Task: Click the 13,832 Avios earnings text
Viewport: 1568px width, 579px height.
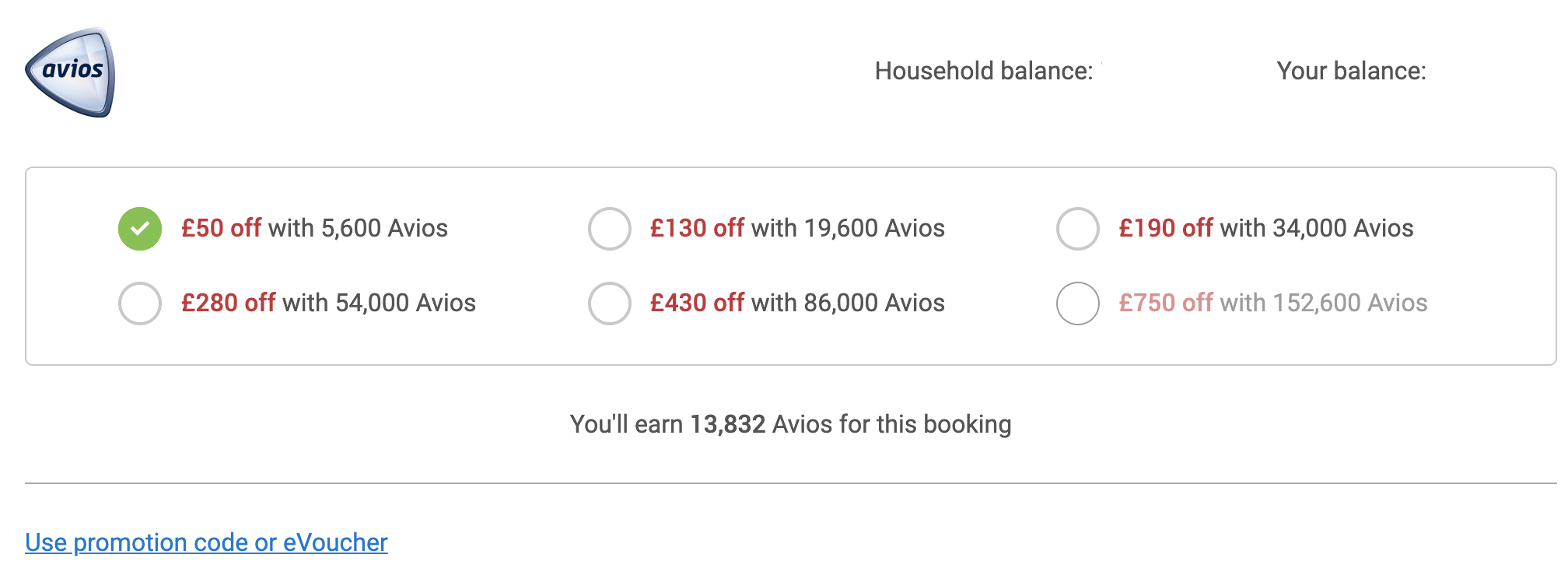Action: coord(730,425)
